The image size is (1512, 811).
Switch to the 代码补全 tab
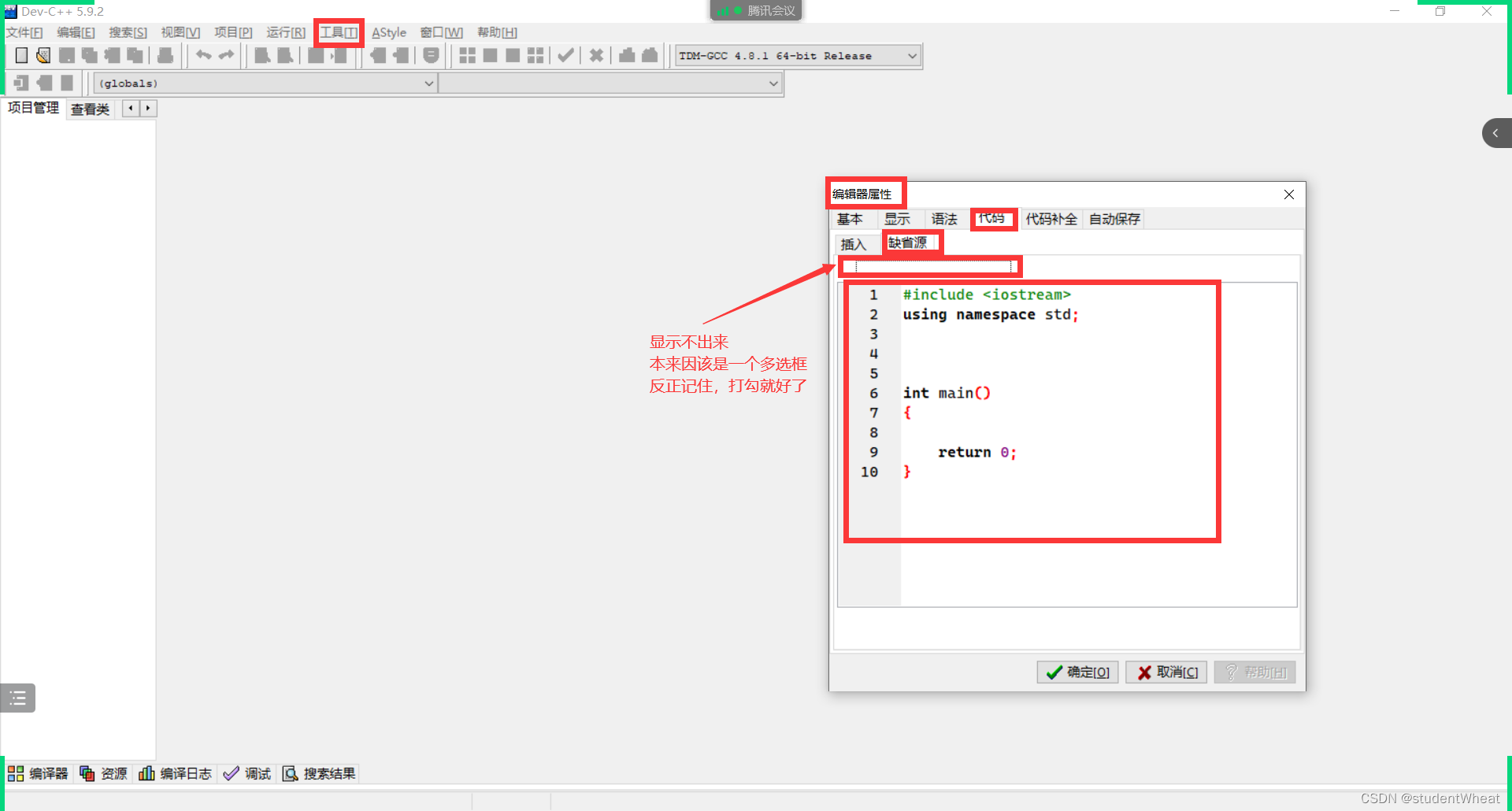(1051, 219)
